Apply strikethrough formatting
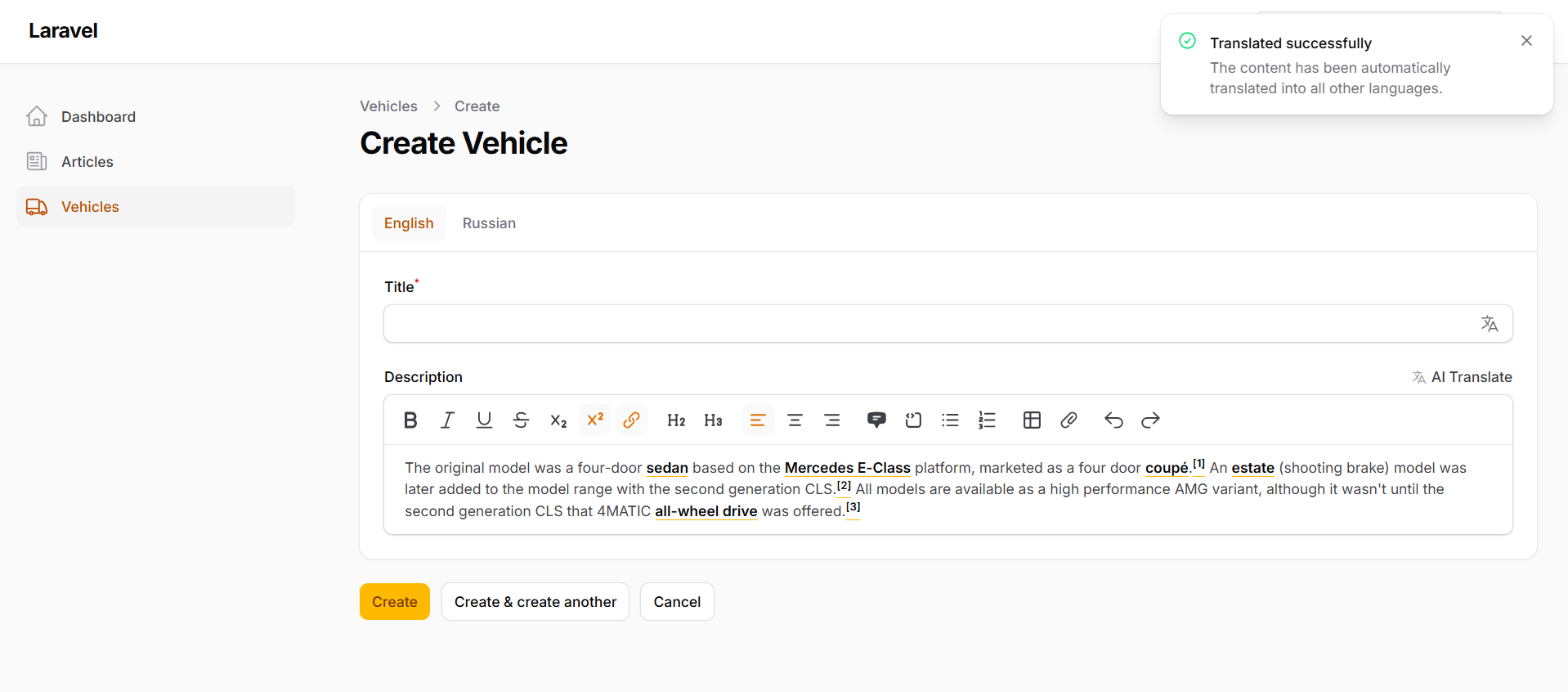The image size is (1568, 692). [x=521, y=420]
